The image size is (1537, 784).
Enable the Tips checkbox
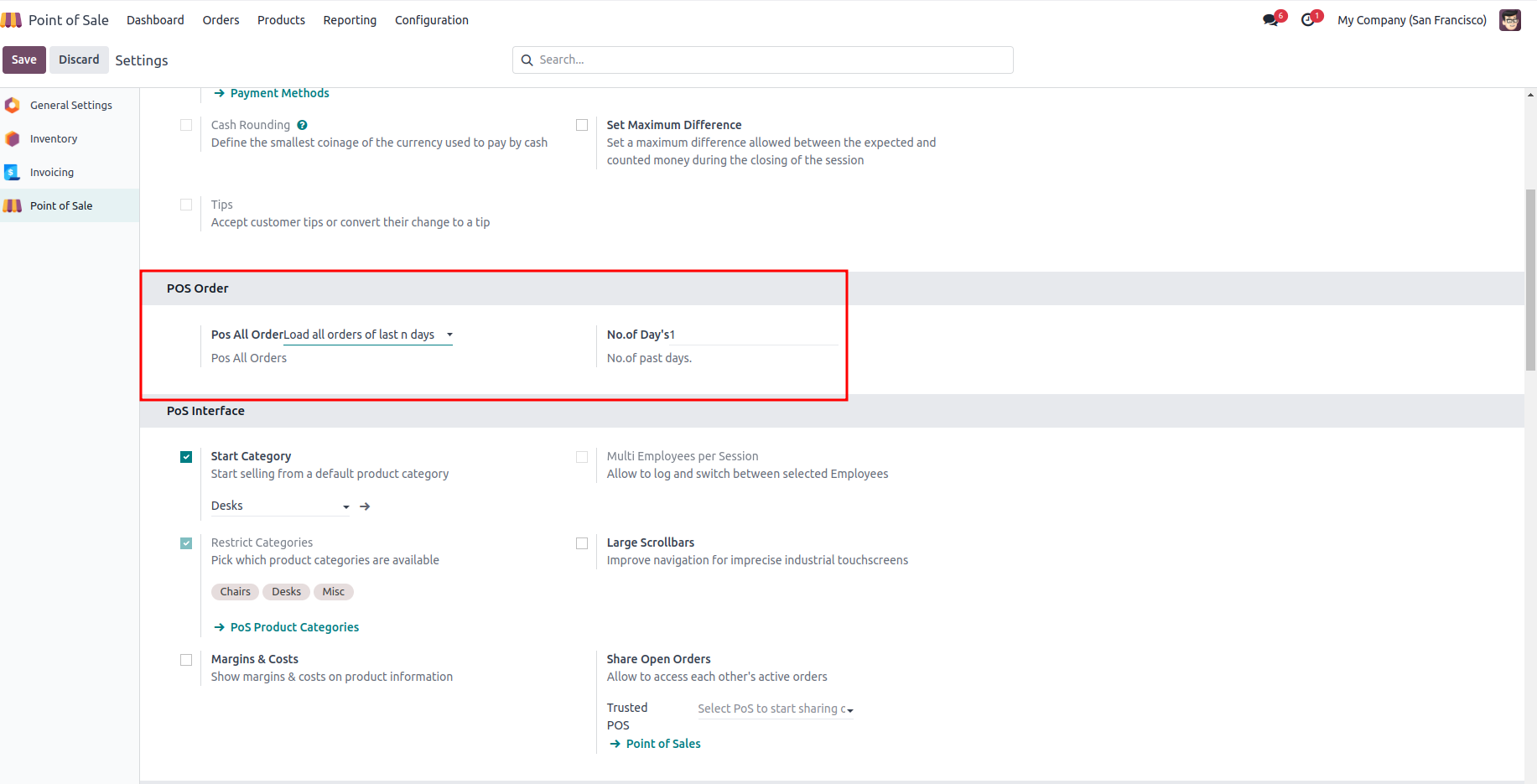[x=186, y=205]
